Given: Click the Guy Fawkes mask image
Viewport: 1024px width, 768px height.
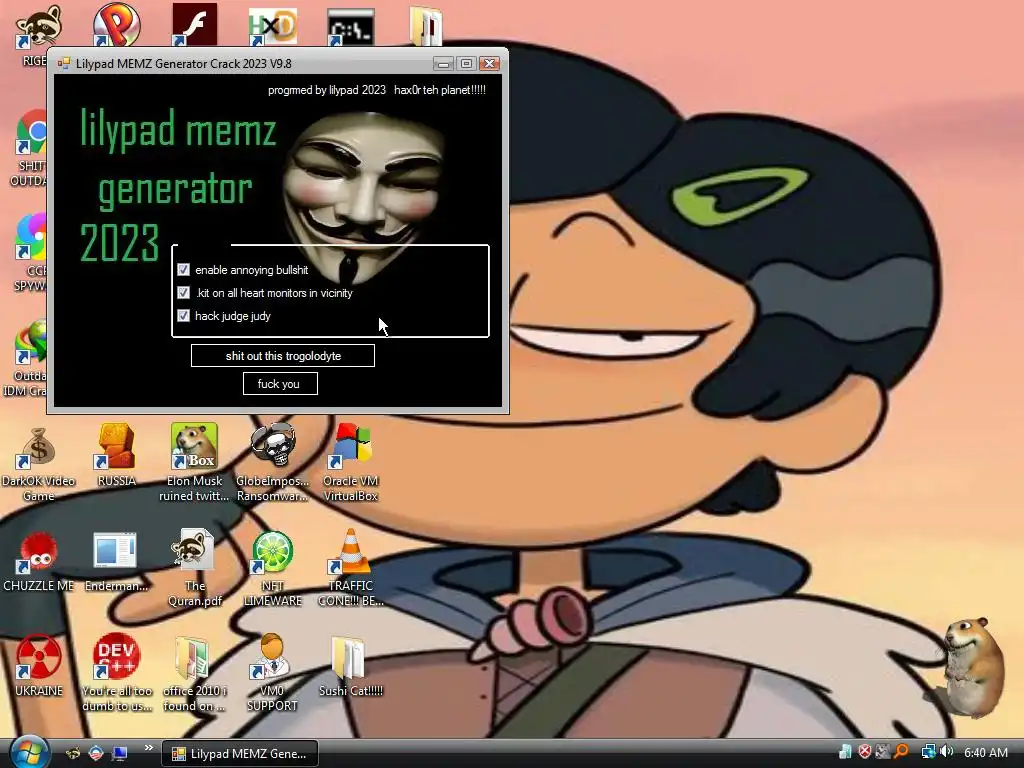Looking at the screenshot, I should tap(362, 196).
